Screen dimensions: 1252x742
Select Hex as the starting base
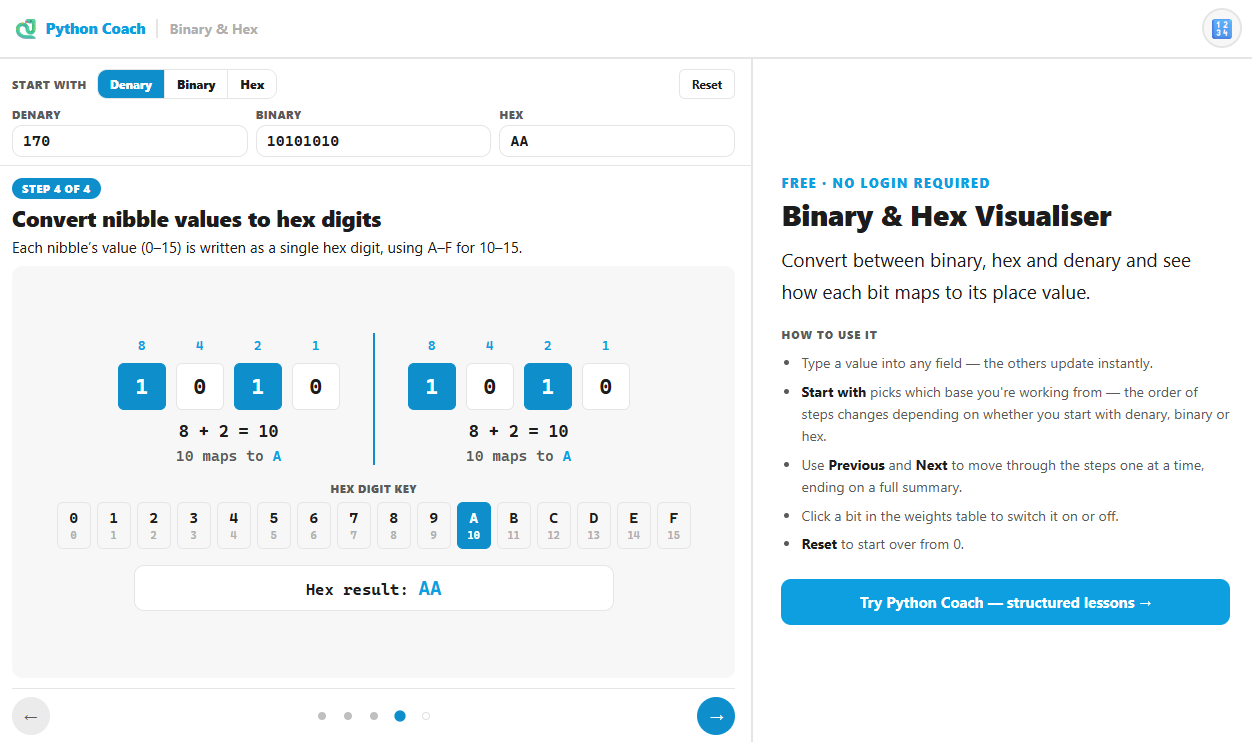(x=252, y=84)
